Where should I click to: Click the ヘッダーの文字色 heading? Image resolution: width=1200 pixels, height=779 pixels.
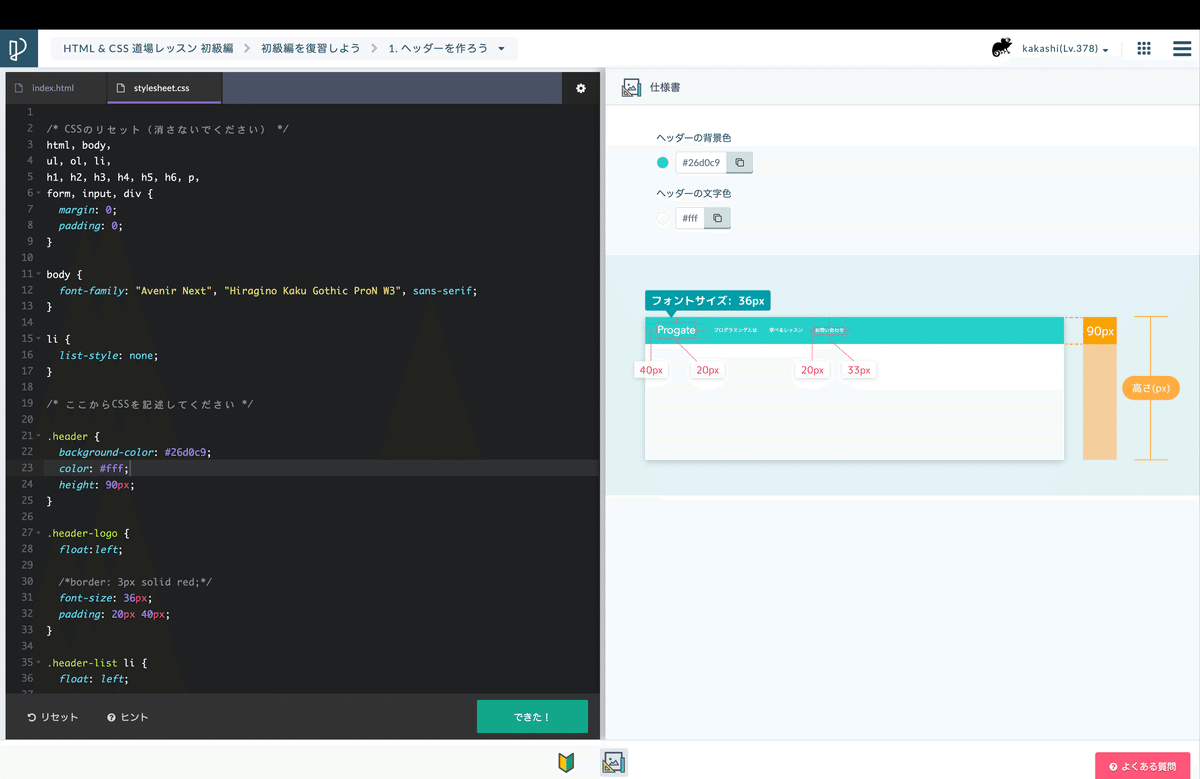point(693,193)
